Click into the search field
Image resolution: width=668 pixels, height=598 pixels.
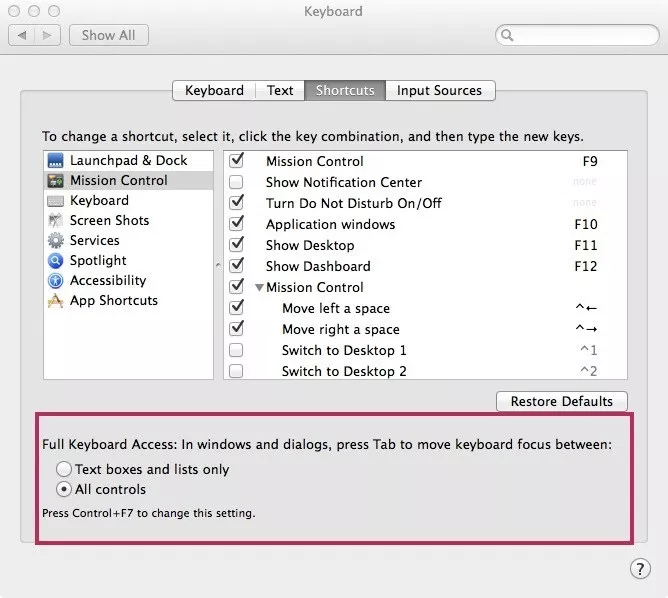[577, 35]
